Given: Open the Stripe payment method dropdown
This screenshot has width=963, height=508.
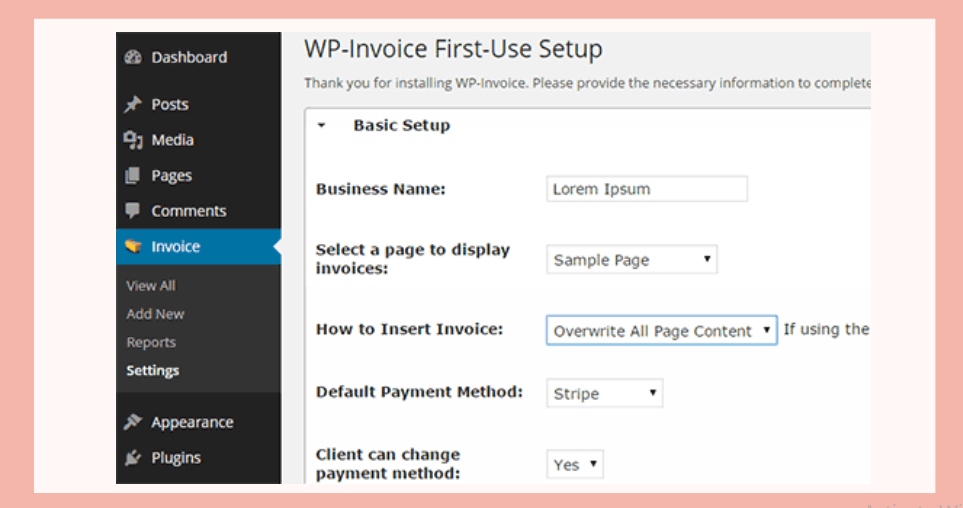Looking at the screenshot, I should pyautogui.click(x=604, y=394).
